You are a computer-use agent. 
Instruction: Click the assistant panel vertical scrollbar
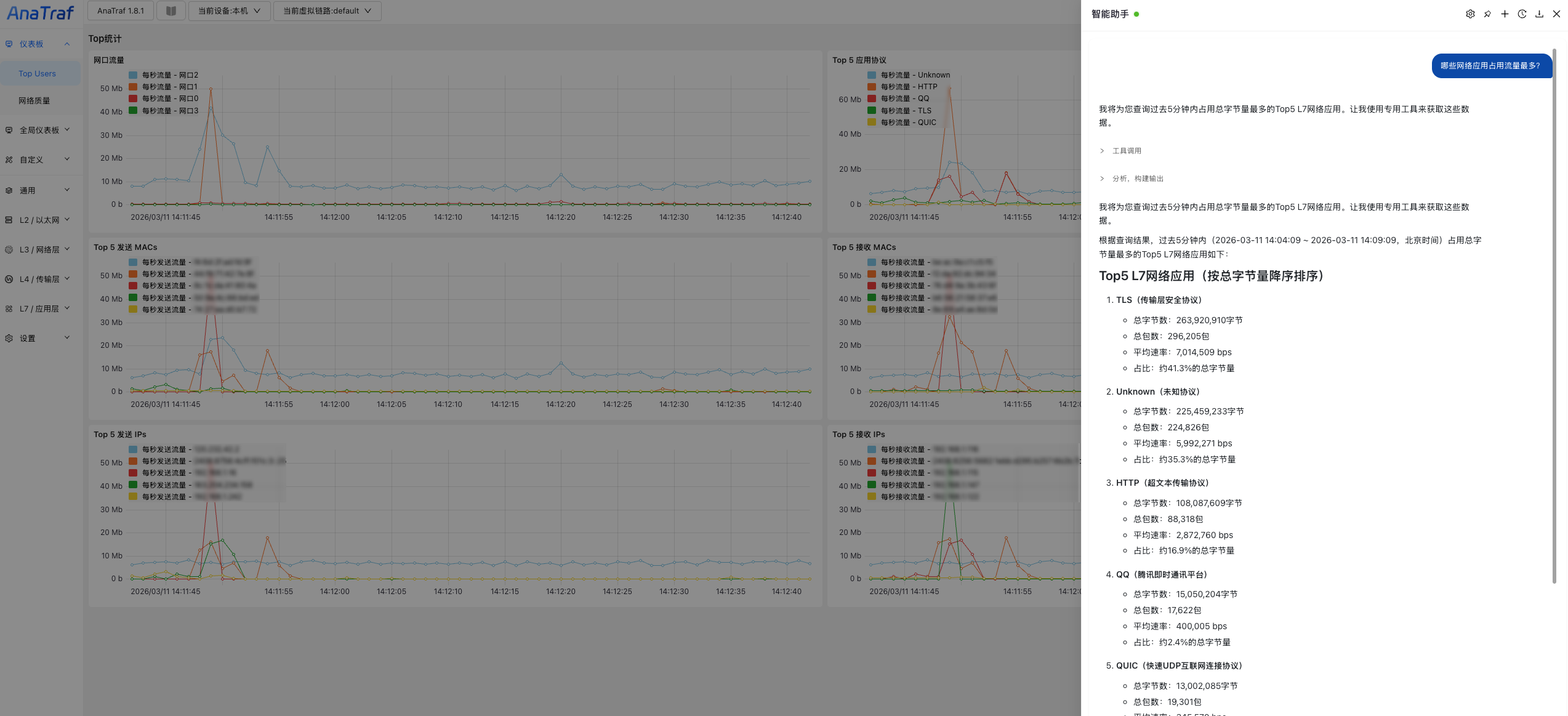coord(1554,308)
